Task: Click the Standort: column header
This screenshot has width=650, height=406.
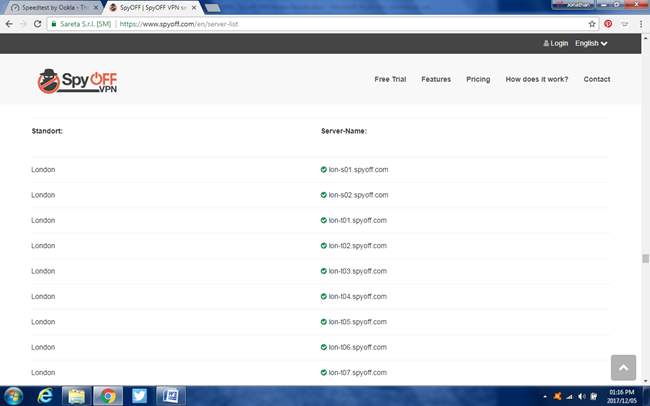Action: 47,131
